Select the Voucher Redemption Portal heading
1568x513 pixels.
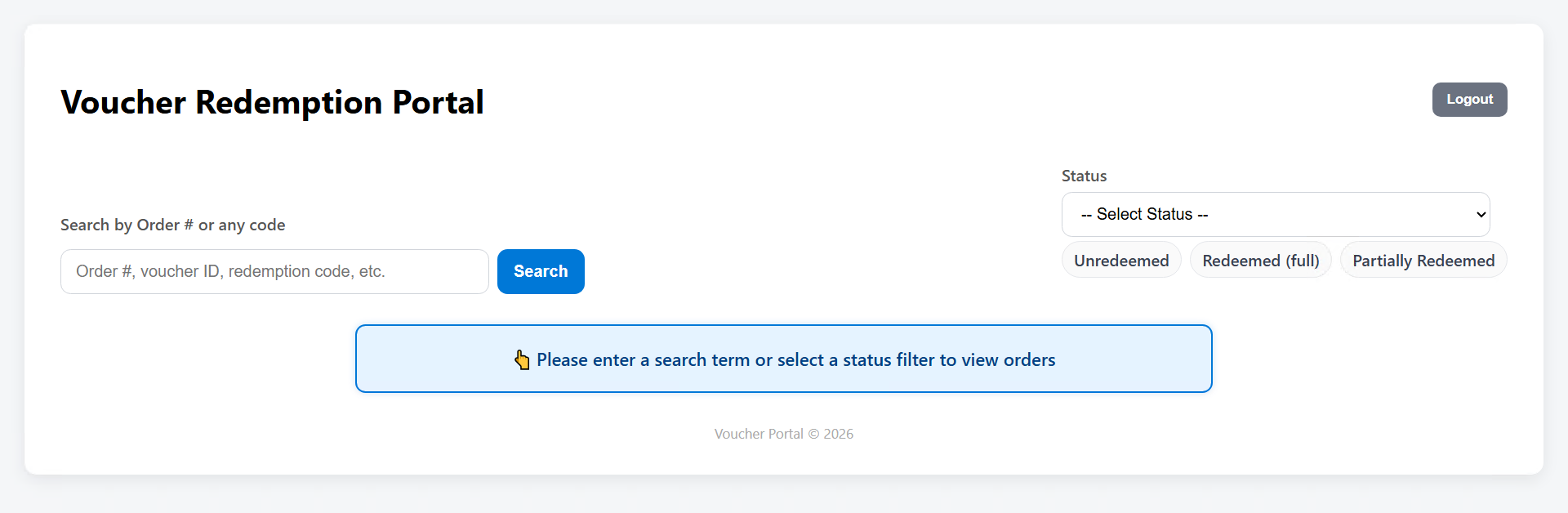[272, 101]
